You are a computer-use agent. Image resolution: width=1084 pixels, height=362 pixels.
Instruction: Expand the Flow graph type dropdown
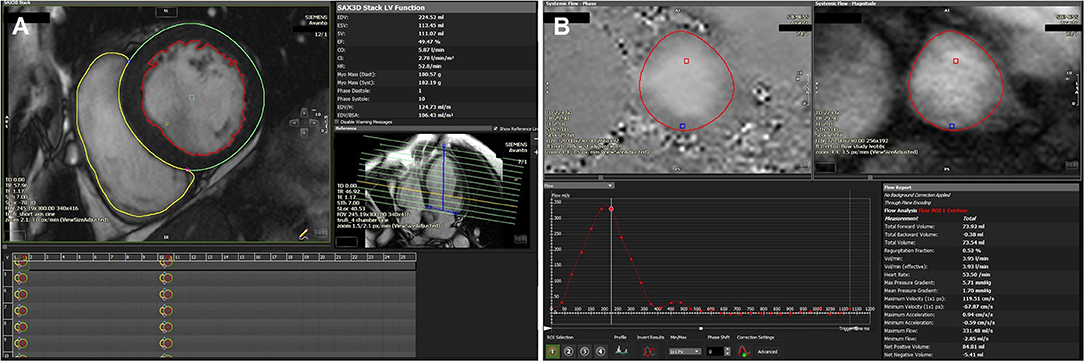tap(579, 185)
